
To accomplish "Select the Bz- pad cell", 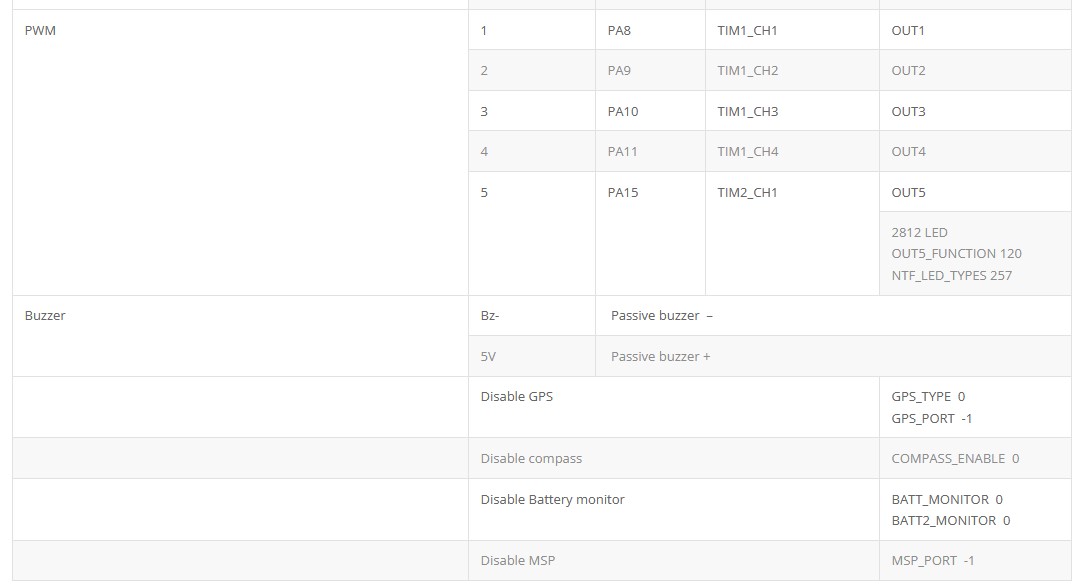I will pos(532,315).
